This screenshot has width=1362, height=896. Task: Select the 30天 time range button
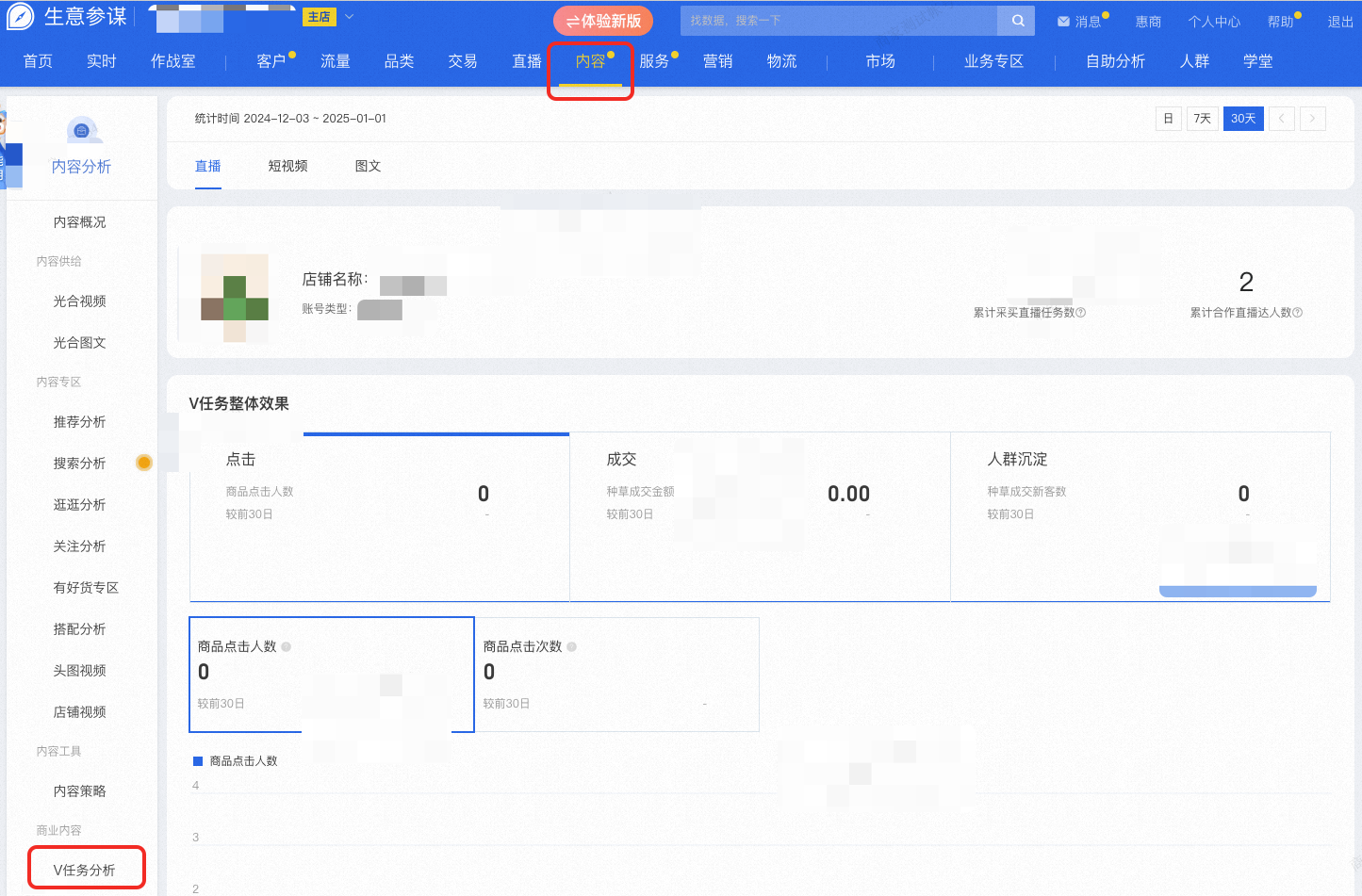(x=1243, y=119)
